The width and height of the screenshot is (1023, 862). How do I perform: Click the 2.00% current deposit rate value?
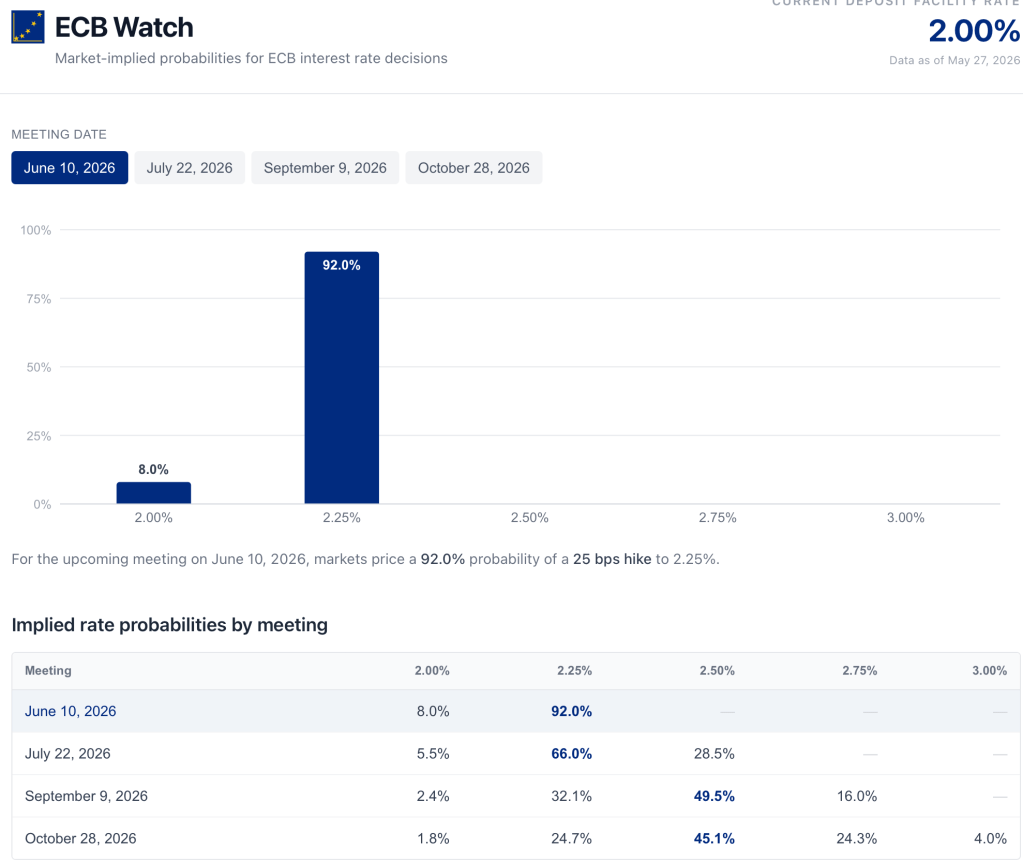click(974, 31)
